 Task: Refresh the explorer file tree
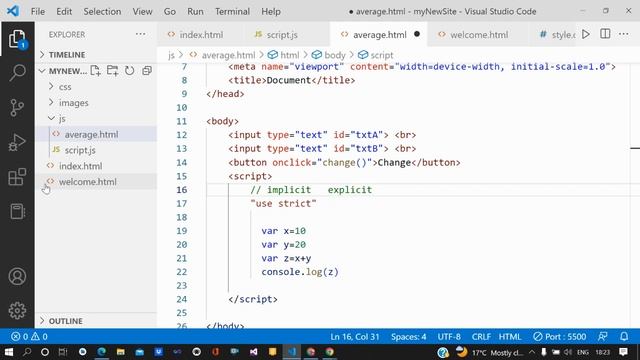coord(129,71)
